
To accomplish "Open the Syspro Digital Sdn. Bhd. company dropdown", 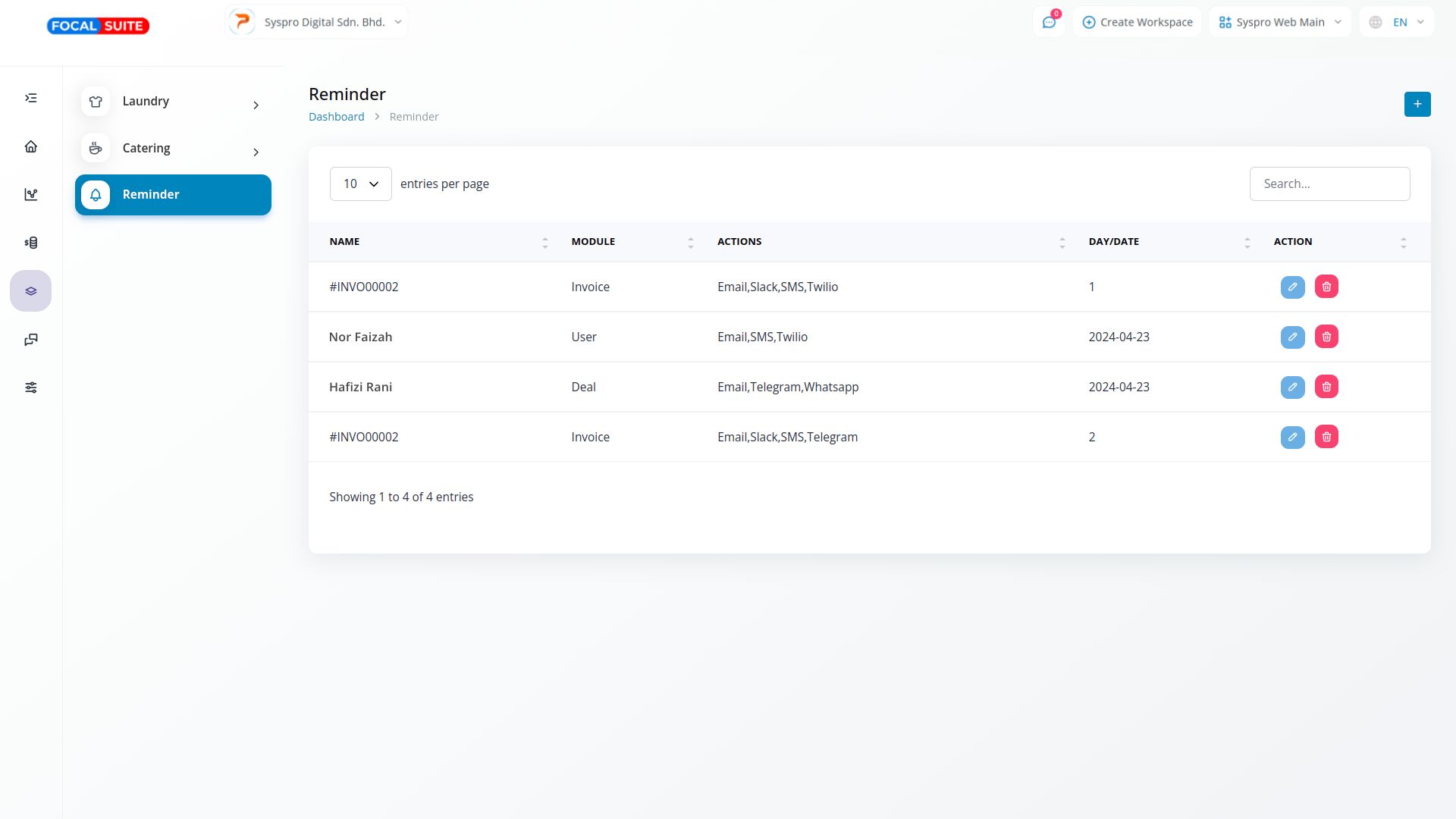I will [x=316, y=22].
